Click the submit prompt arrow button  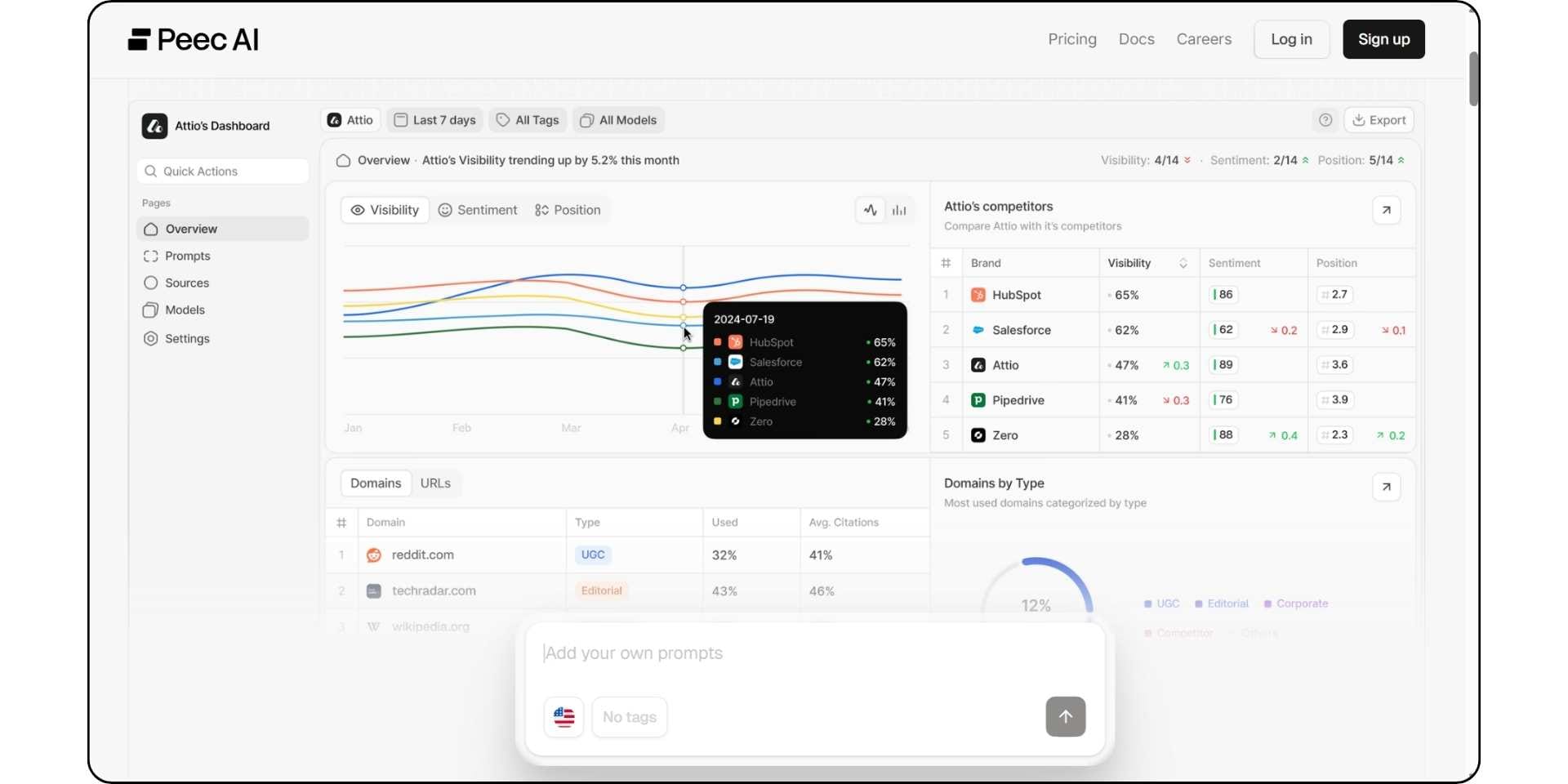(1066, 717)
